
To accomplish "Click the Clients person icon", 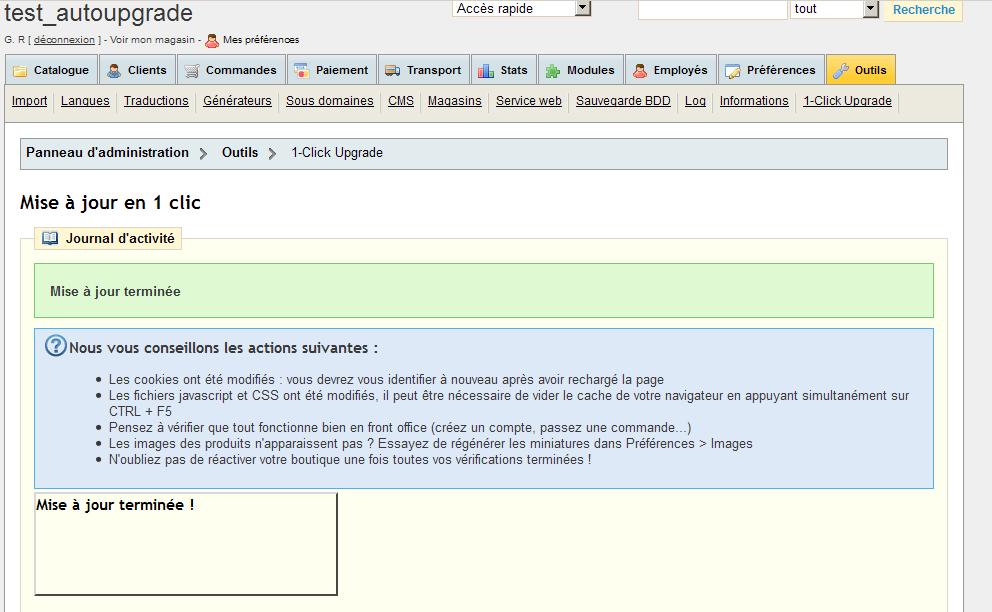I will [x=114, y=71].
